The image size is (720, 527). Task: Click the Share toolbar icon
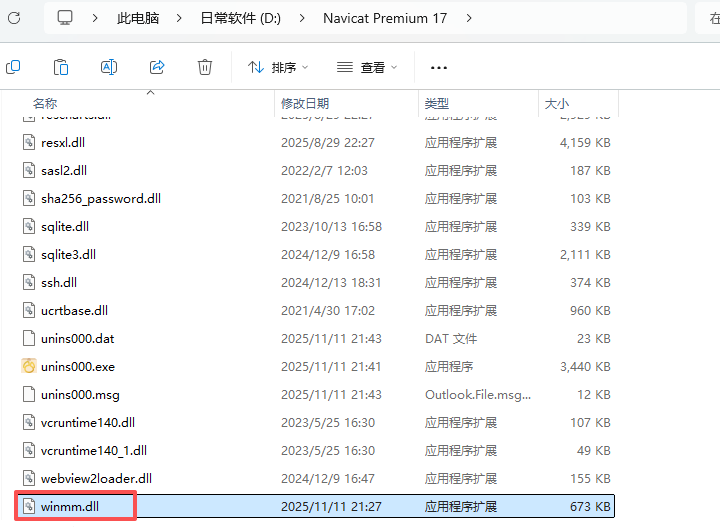click(x=157, y=67)
